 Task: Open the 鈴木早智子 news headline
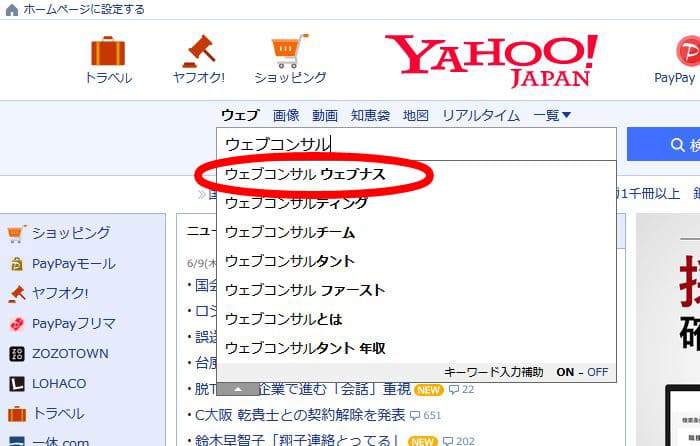coord(296,440)
